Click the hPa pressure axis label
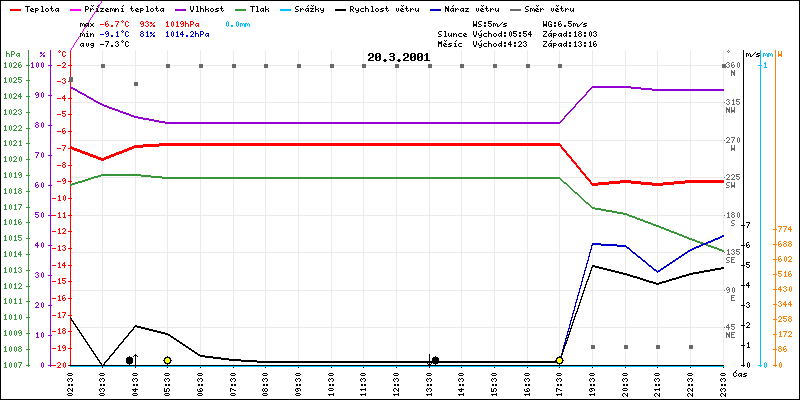Screen dimensions: 800x400 click(12, 53)
